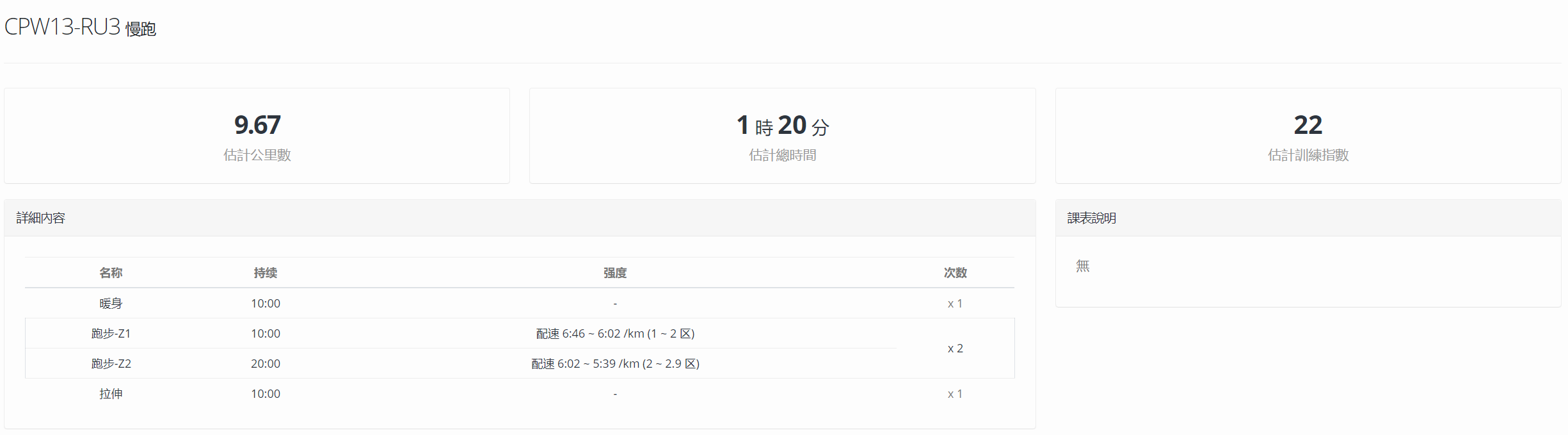1568x435 pixels.
Task: Click the 估計公里數 label
Action: point(257,155)
